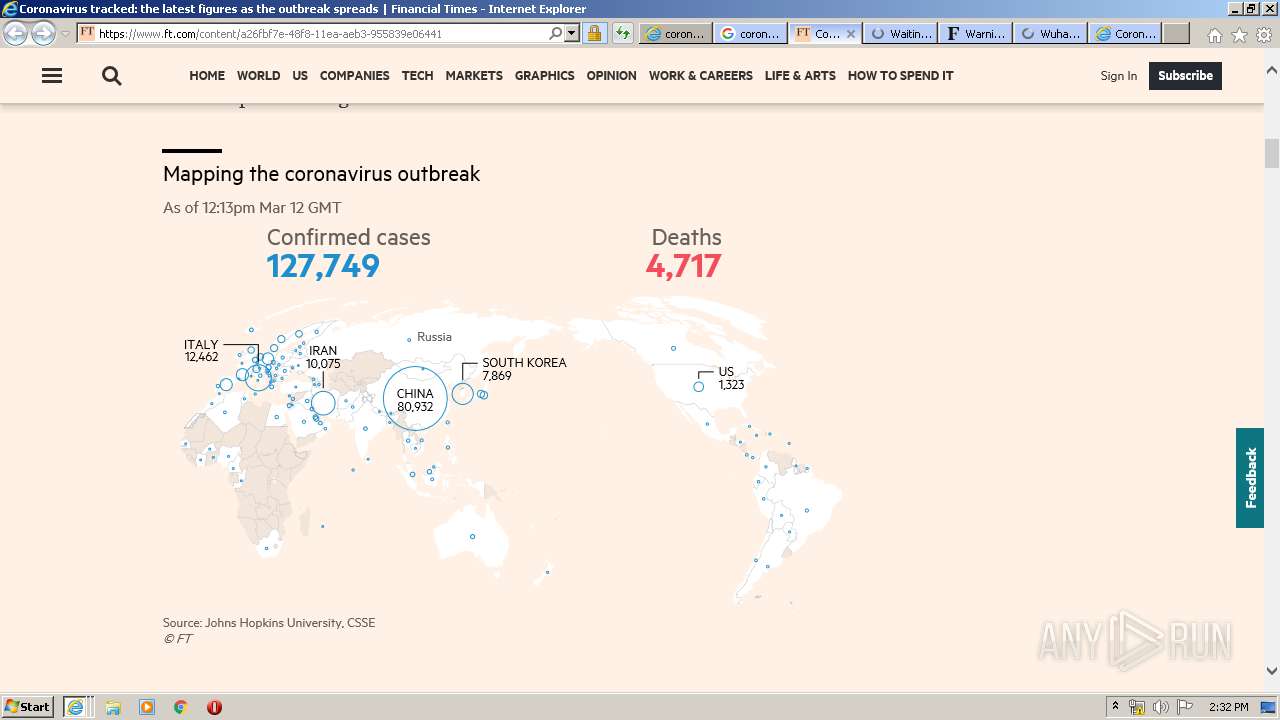The width and height of the screenshot is (1280, 720).
Task: Switch to the 'Waitin...' tab
Action: tap(901, 33)
